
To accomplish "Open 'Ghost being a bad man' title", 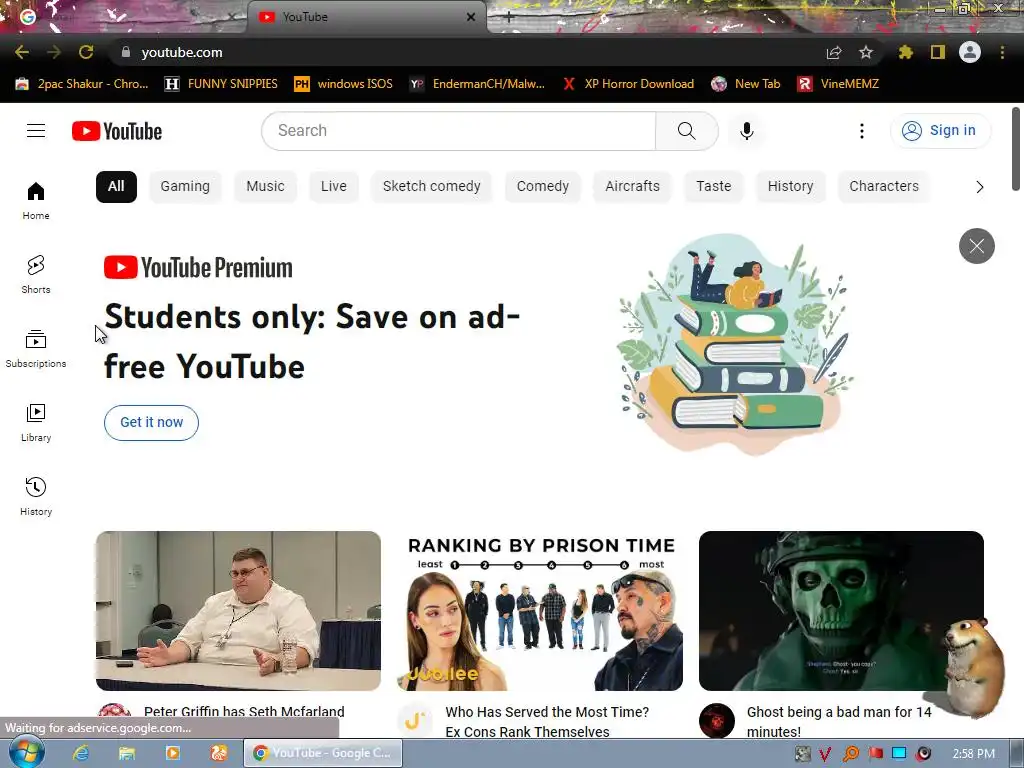I will 839,722.
